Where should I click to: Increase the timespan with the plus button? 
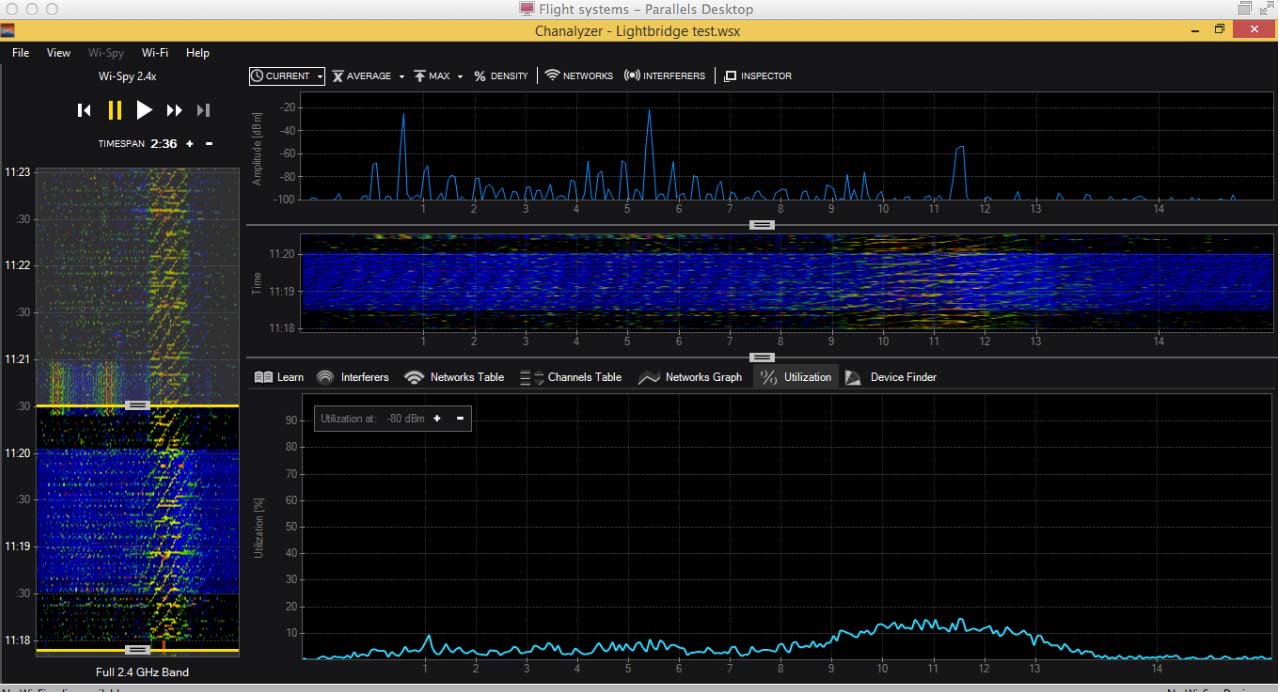click(x=190, y=144)
